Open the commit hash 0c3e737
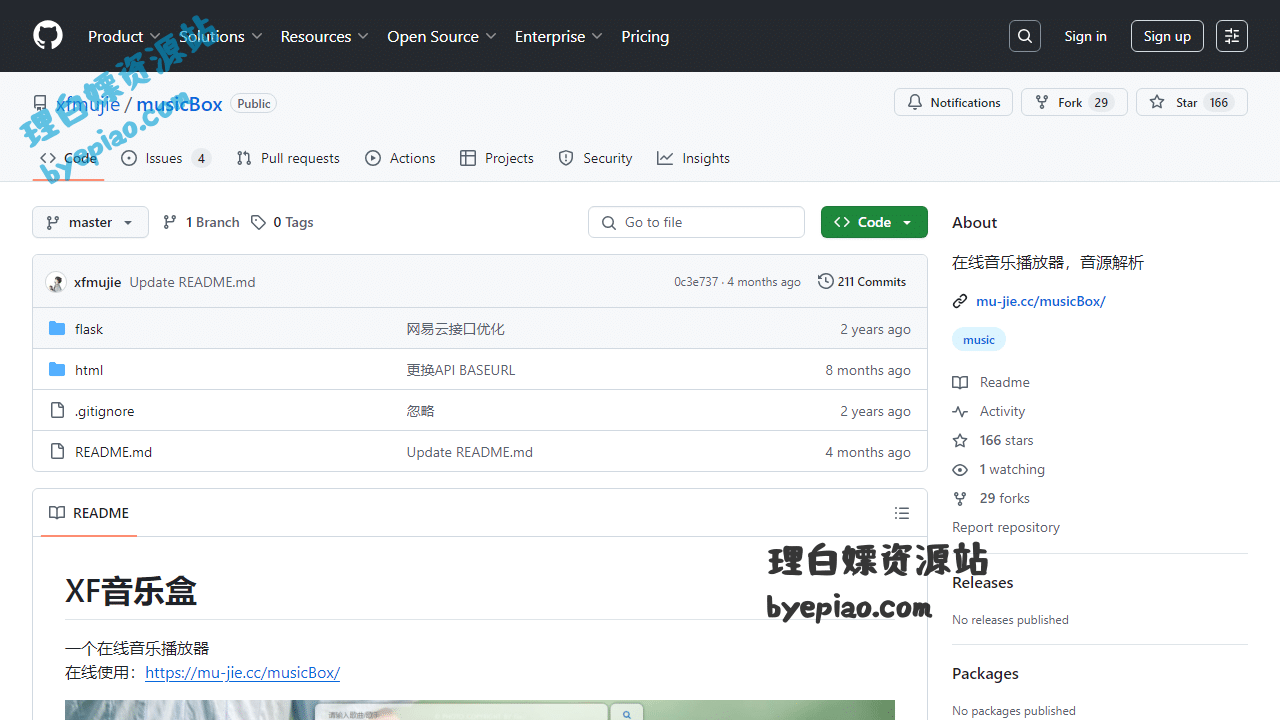Image resolution: width=1280 pixels, height=720 pixels. [x=696, y=282]
